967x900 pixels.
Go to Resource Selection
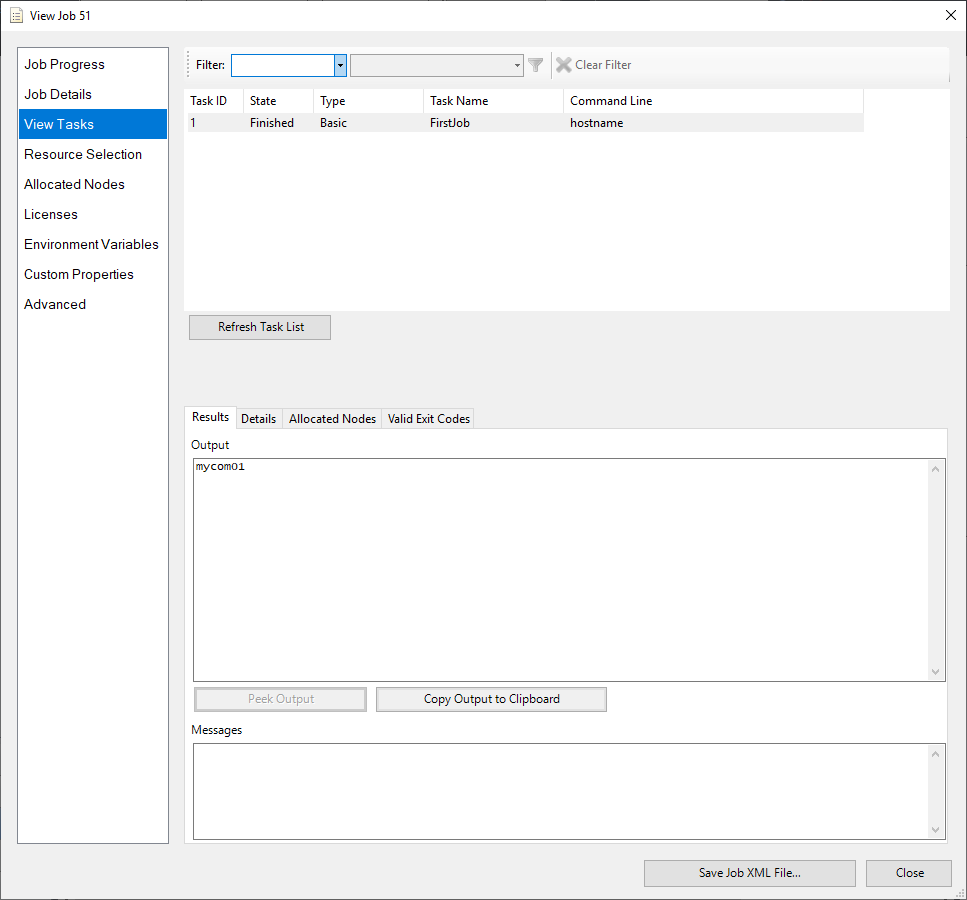tap(82, 154)
